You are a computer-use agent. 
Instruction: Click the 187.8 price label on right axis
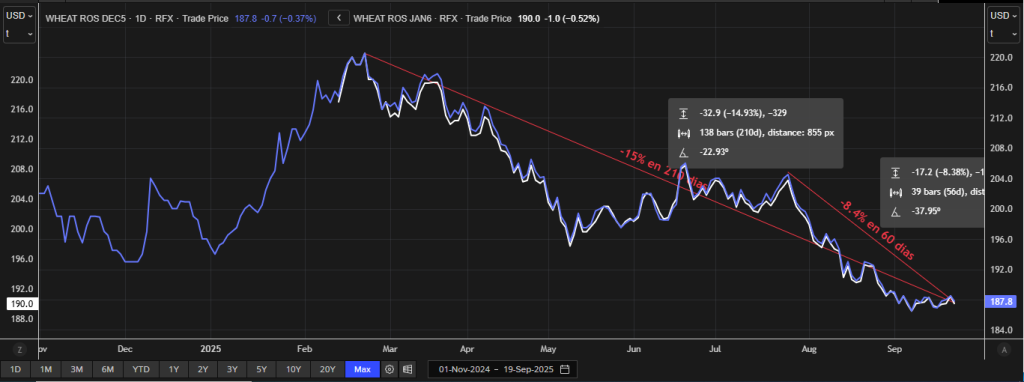pos(1002,301)
